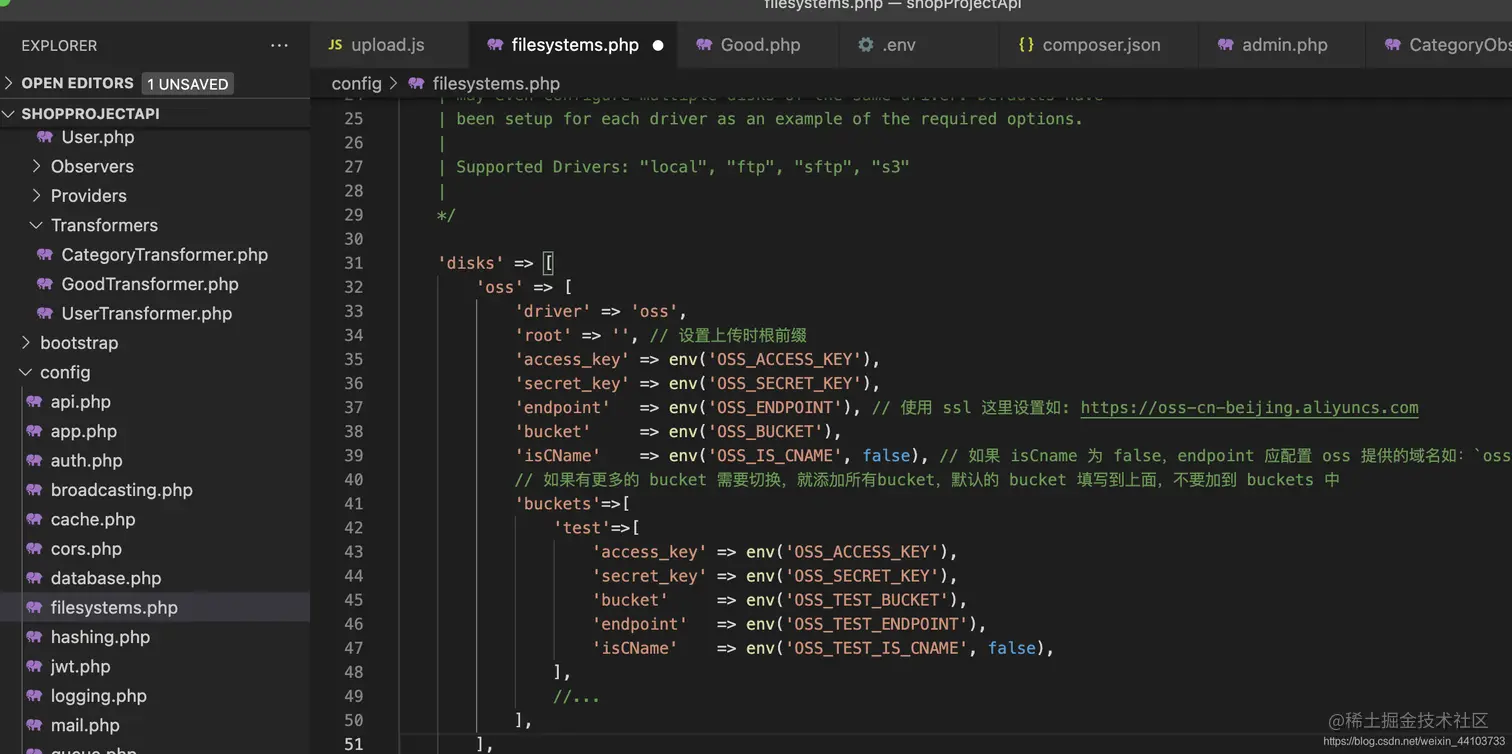Click PHP icon beside hashing.php
1512x754 pixels.
click(34, 637)
